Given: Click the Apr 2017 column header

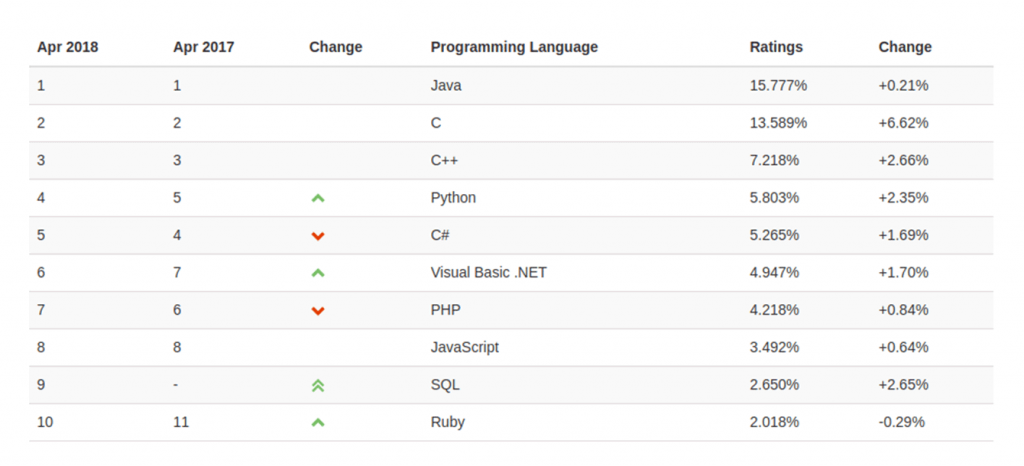Looking at the screenshot, I should (x=204, y=47).
